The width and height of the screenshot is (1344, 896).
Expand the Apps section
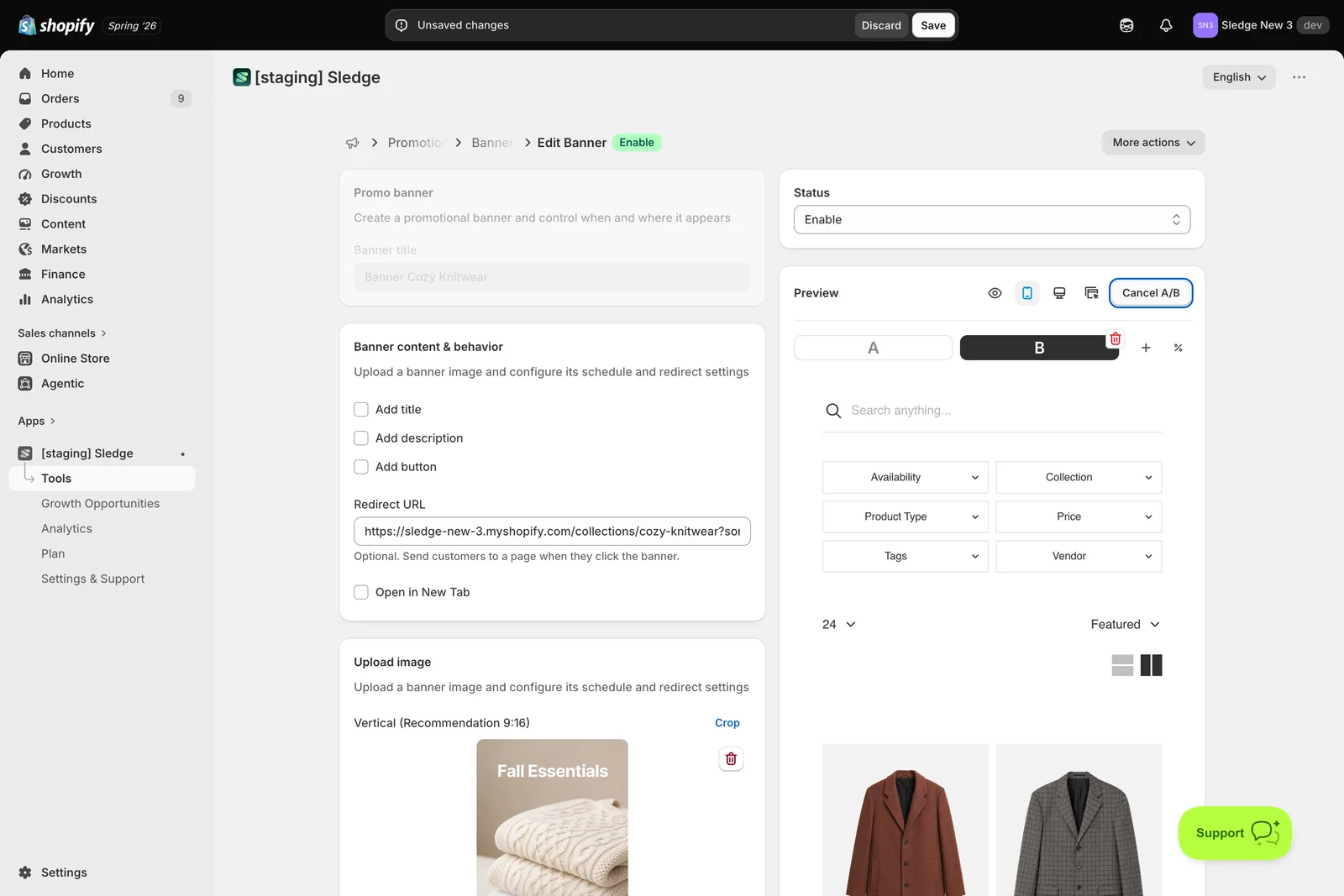[x=36, y=422]
